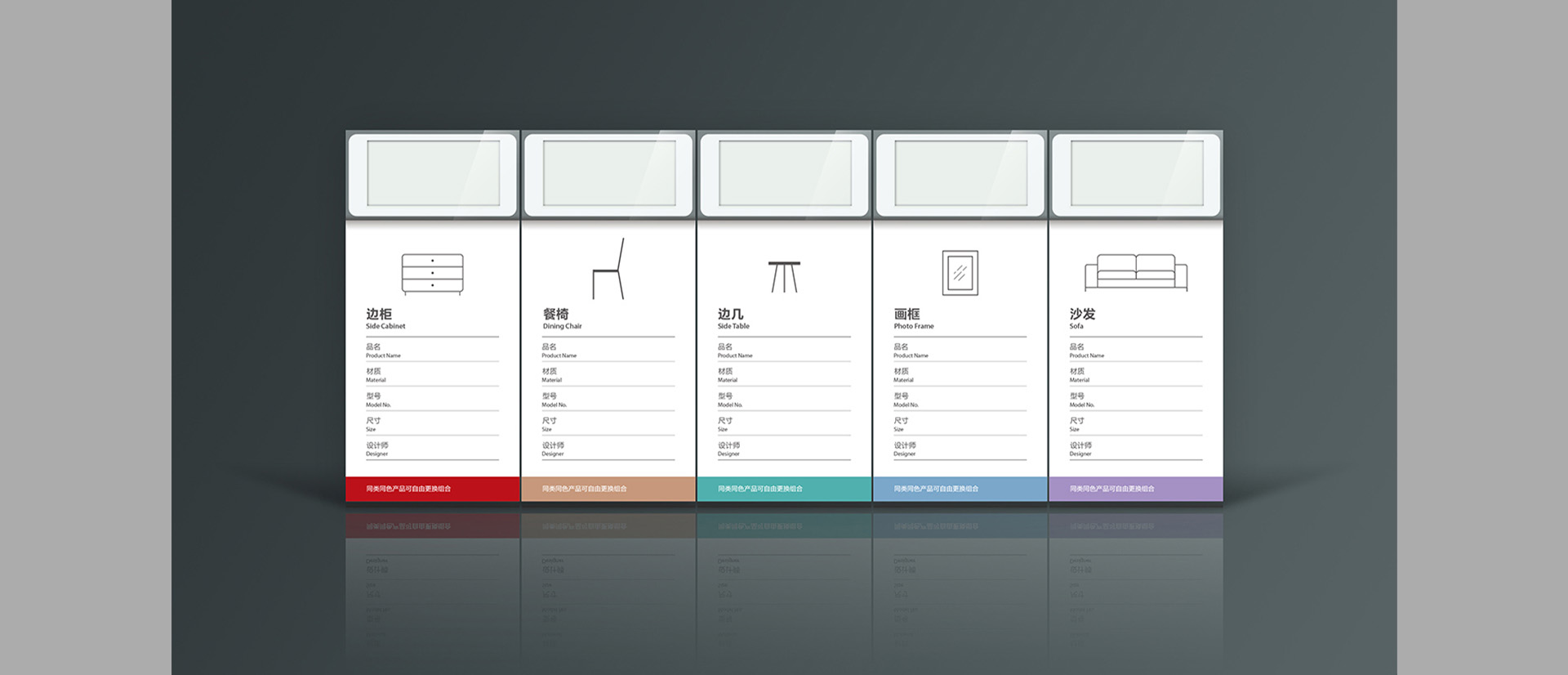Click the Model No. field on Side Table card
The height and width of the screenshot is (675, 1568).
pyautogui.click(x=784, y=400)
